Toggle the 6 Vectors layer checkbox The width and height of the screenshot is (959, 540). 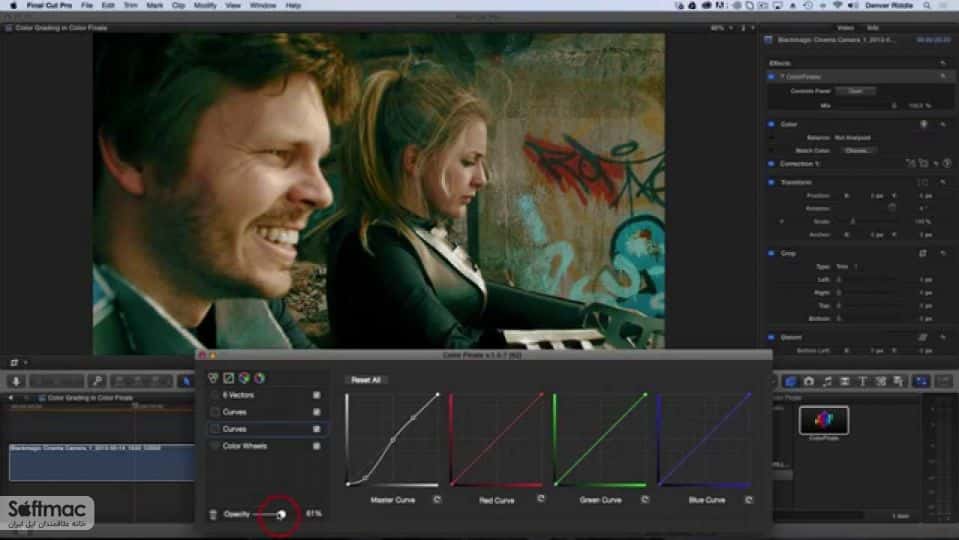coord(316,396)
